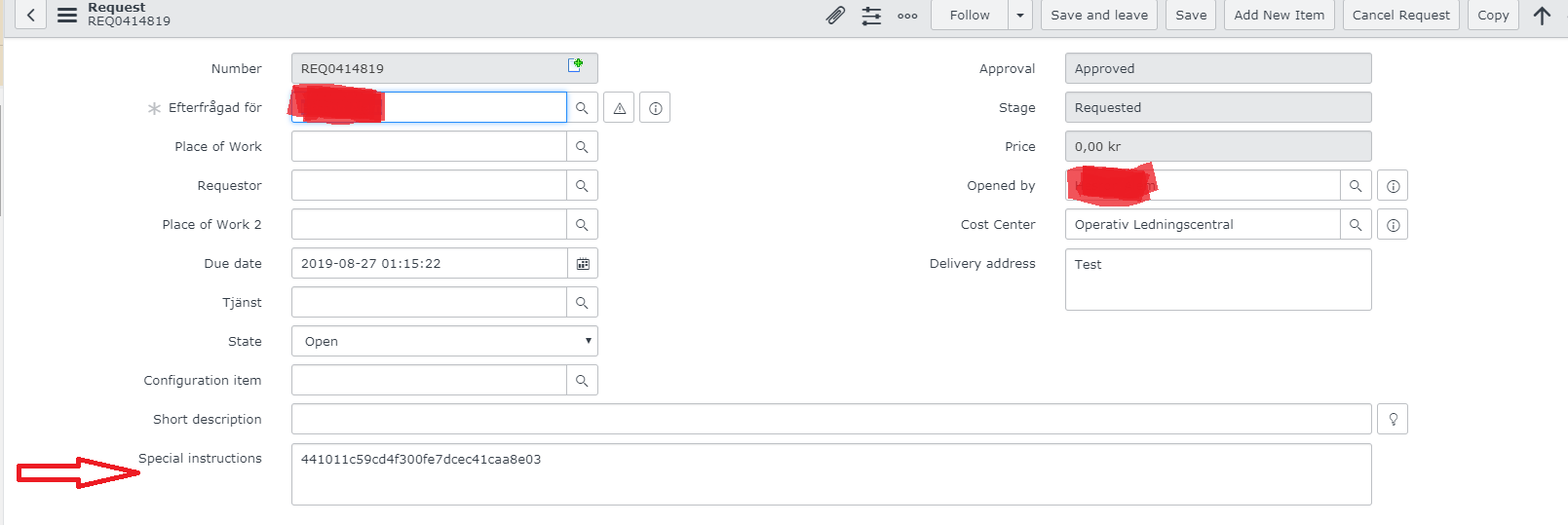
Task: Click into the Special instructions text area
Action: point(831,474)
